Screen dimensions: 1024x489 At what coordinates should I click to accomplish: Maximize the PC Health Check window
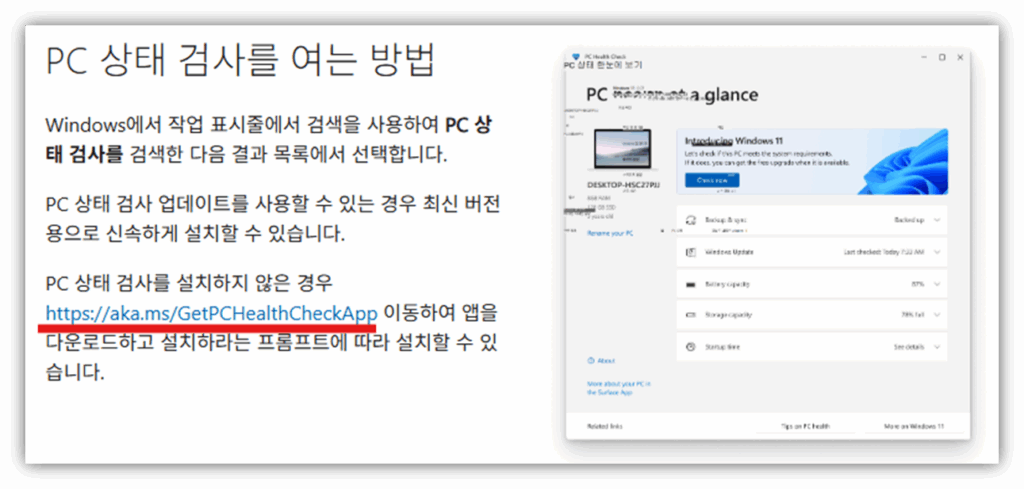[x=941, y=57]
